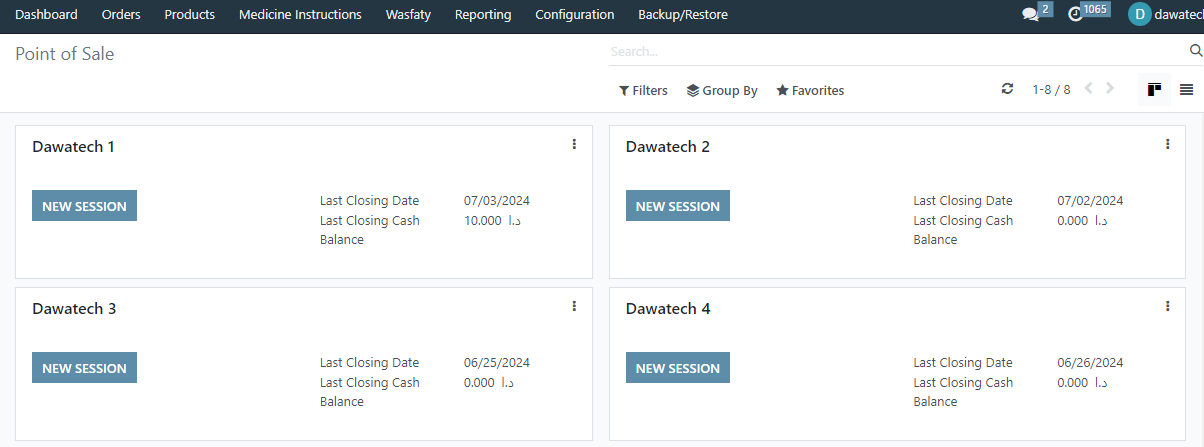The image size is (1204, 447).
Task: Open the Dawatech 3 three-dot menu
Action: click(574, 306)
